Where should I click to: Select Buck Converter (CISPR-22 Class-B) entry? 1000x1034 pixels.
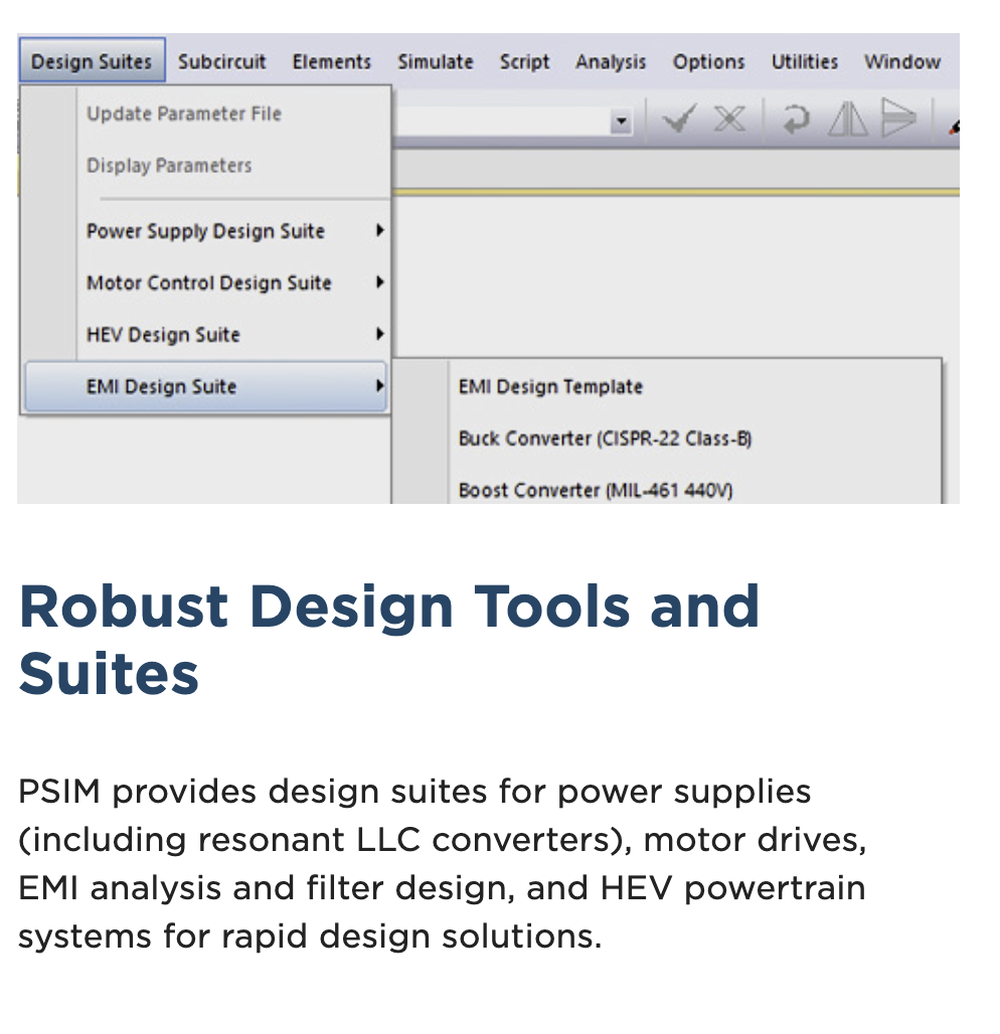click(667, 438)
